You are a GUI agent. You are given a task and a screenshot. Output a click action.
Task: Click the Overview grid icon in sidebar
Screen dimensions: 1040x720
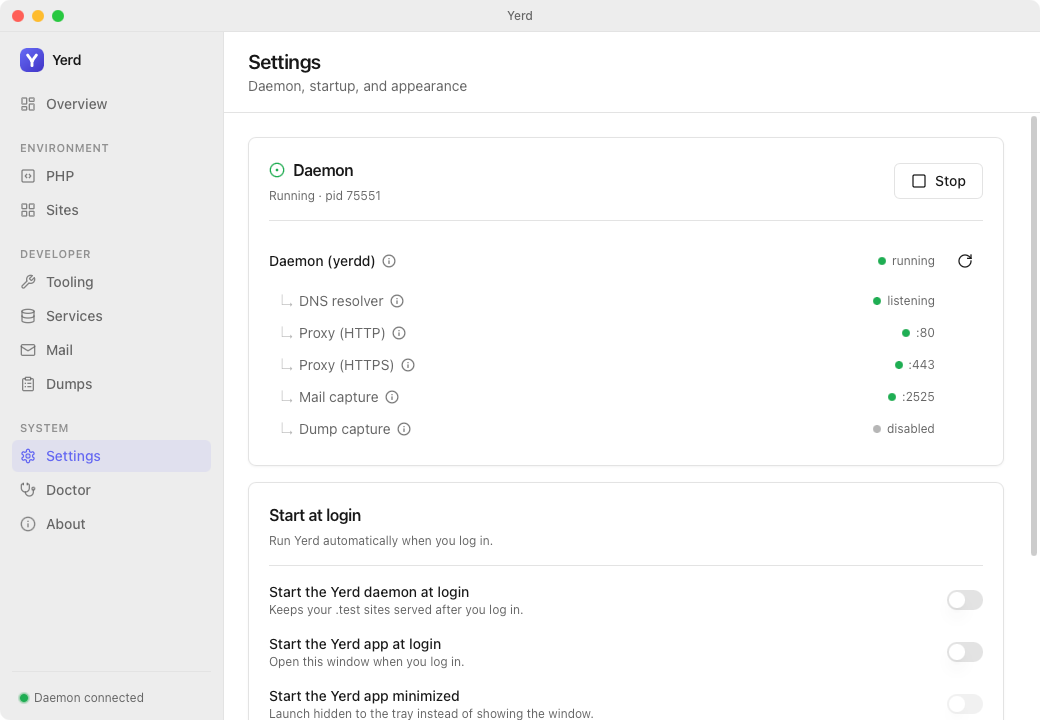(28, 104)
